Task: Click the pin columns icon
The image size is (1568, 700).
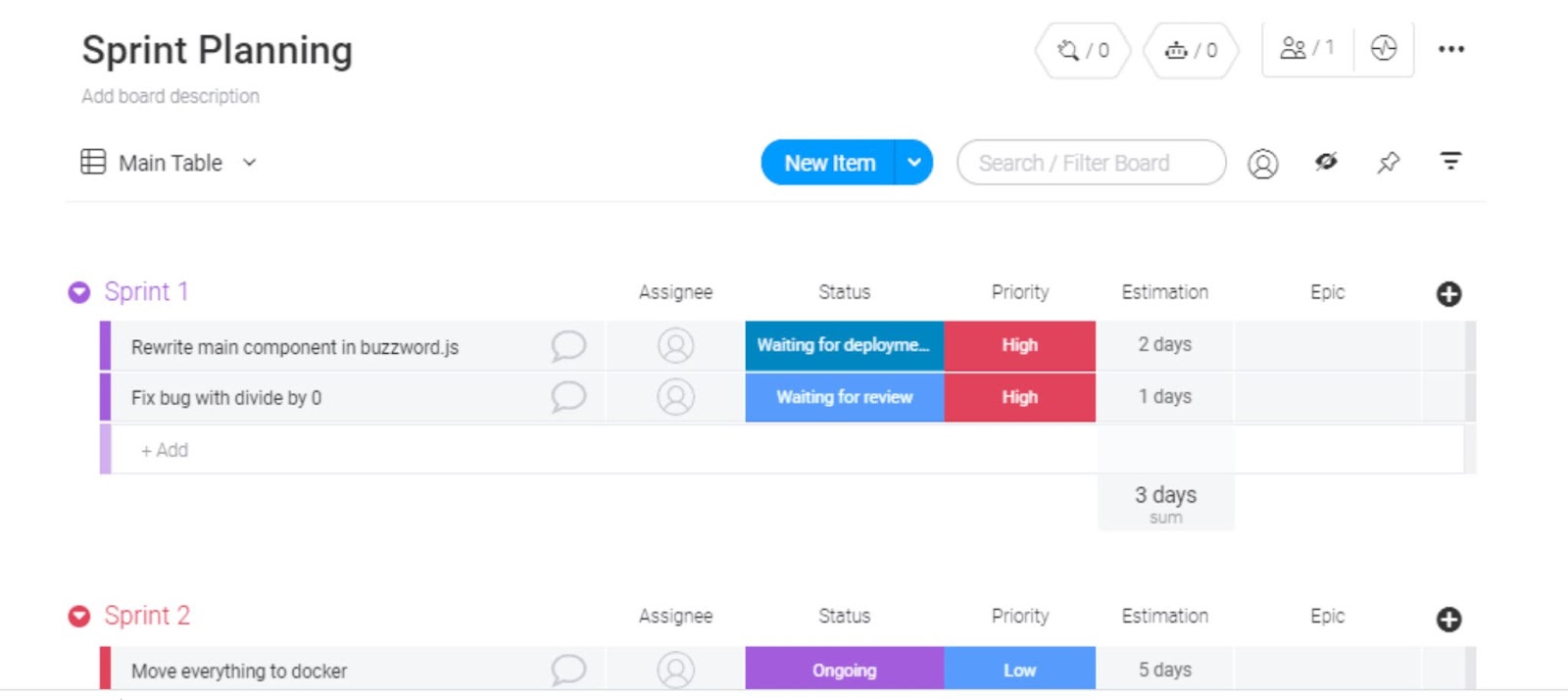Action: pos(1389,163)
